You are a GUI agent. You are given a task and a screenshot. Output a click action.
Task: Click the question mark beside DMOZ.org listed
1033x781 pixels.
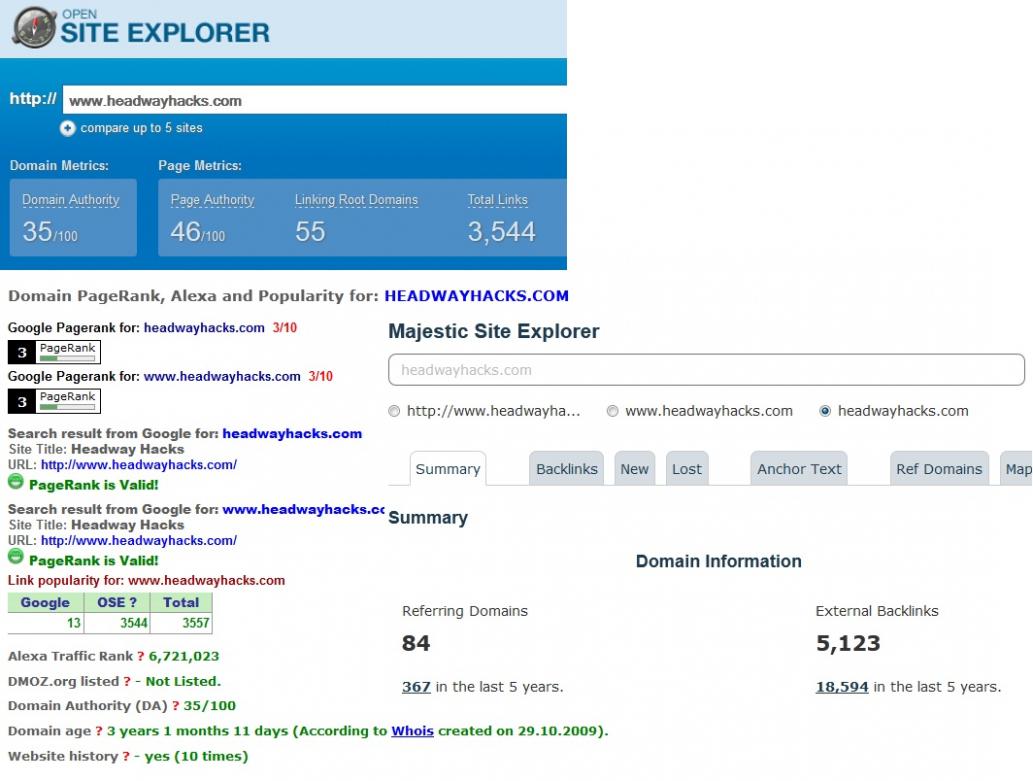[127, 681]
